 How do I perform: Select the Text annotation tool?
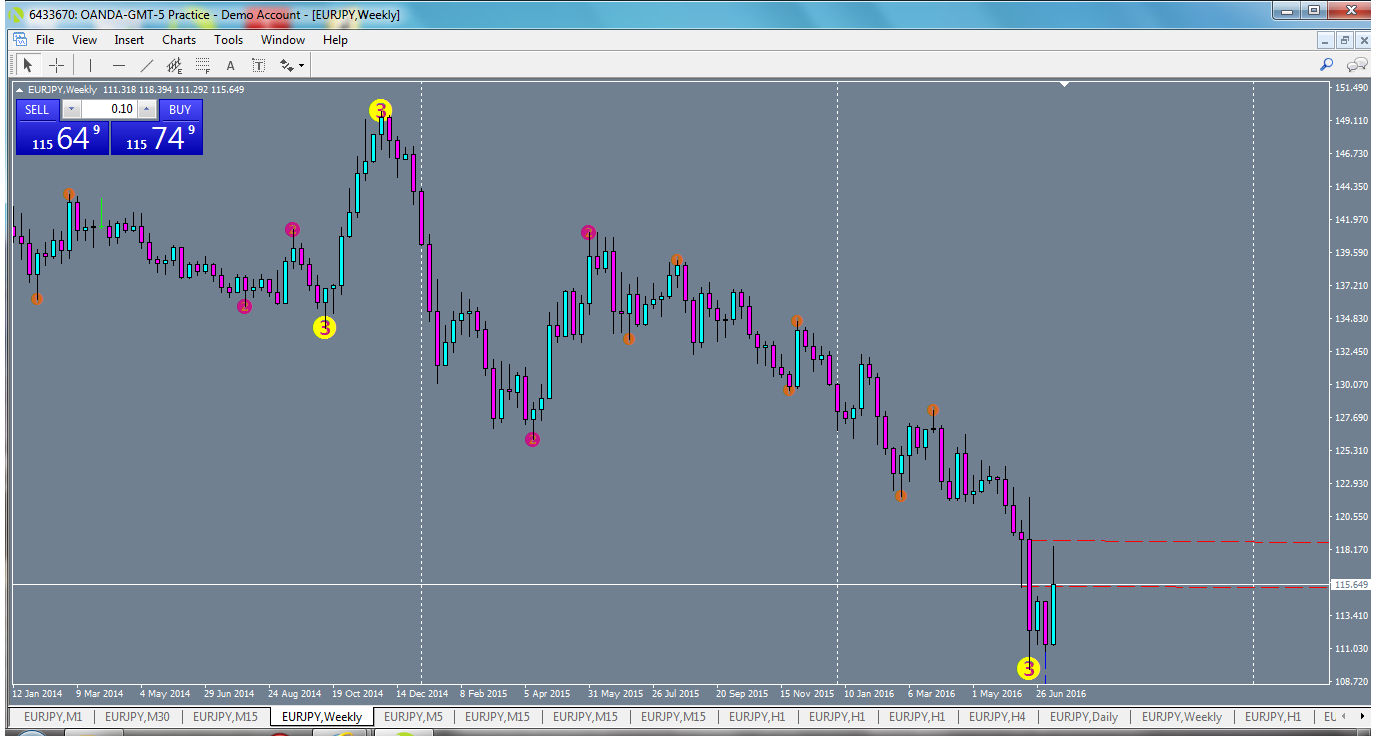(229, 64)
